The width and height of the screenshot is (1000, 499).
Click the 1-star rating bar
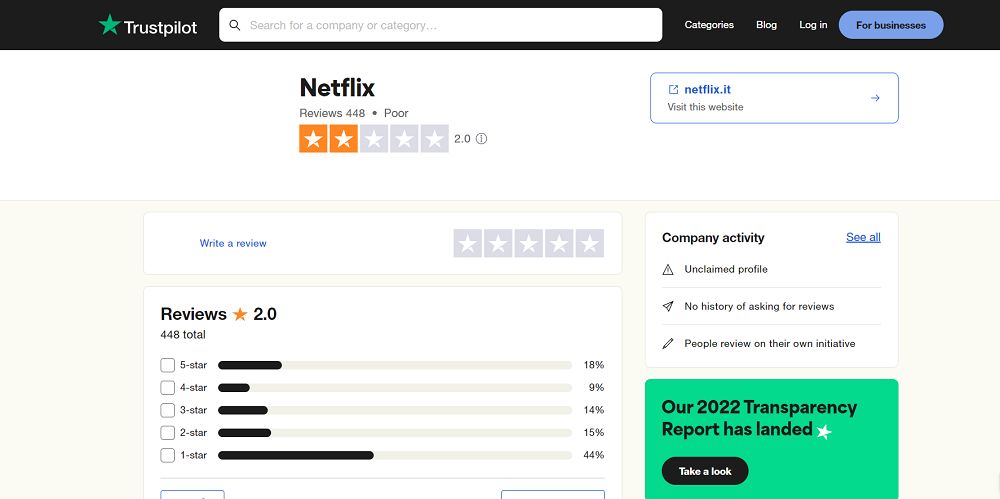(x=395, y=455)
